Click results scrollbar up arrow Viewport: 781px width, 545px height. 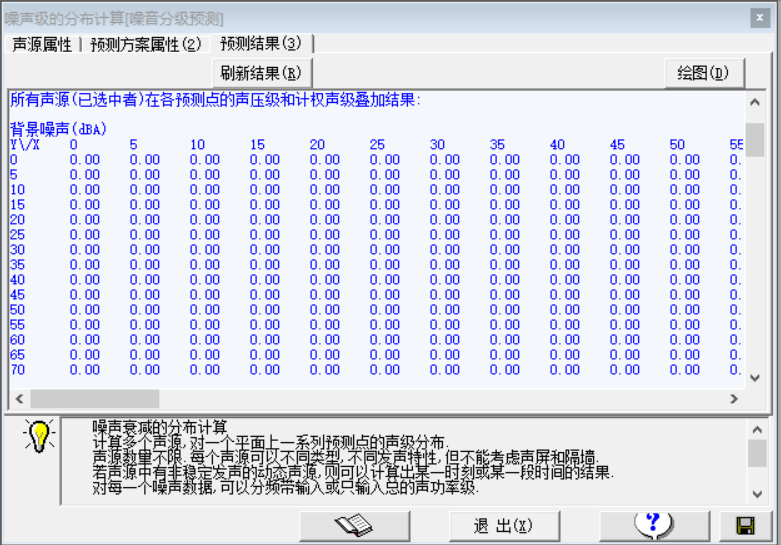click(x=755, y=102)
